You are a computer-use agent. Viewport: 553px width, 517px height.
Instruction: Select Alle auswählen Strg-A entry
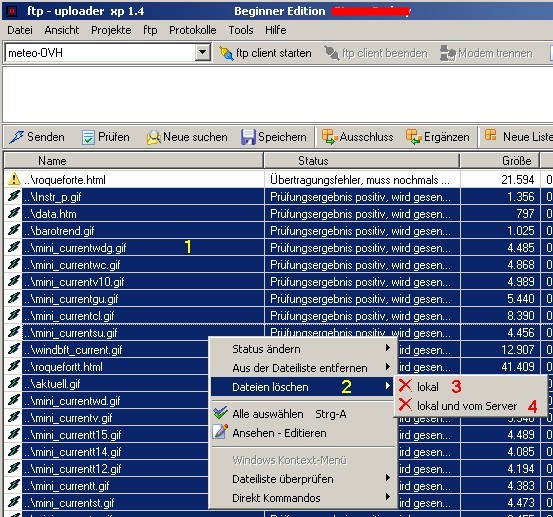303,414
